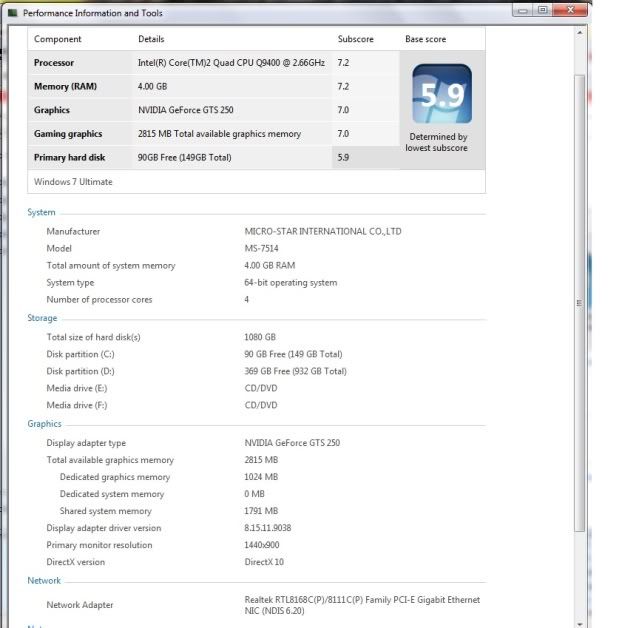Click the Graphics section heading below Storage

coord(45,424)
